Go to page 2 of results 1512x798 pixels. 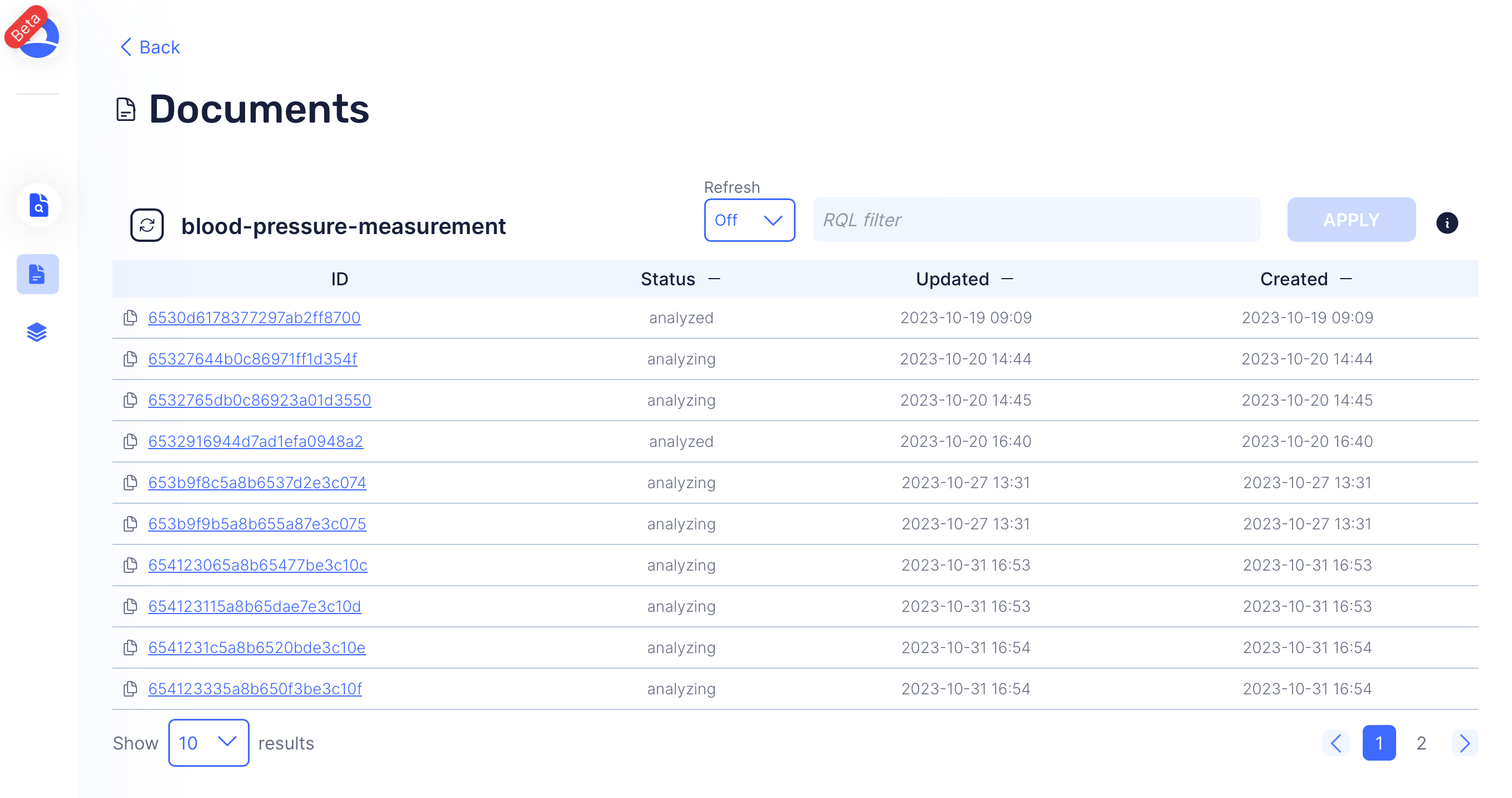tap(1421, 743)
